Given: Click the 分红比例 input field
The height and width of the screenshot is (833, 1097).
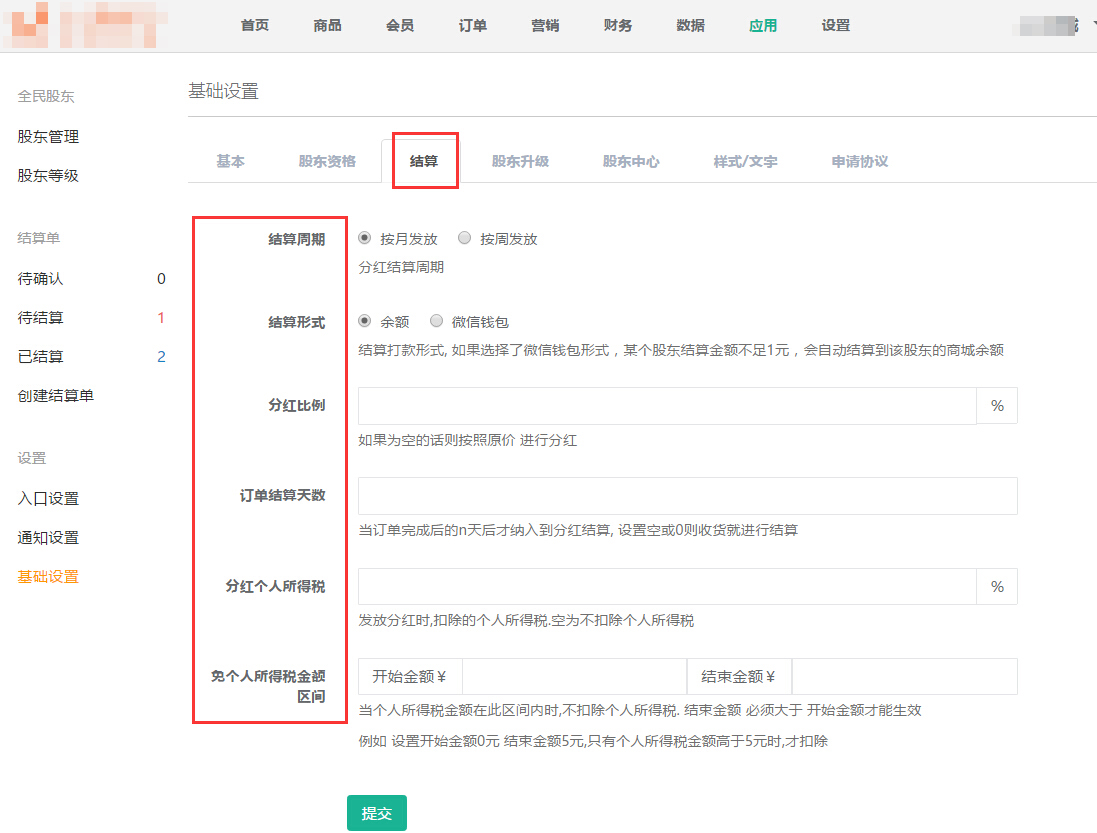Looking at the screenshot, I should pyautogui.click(x=667, y=406).
